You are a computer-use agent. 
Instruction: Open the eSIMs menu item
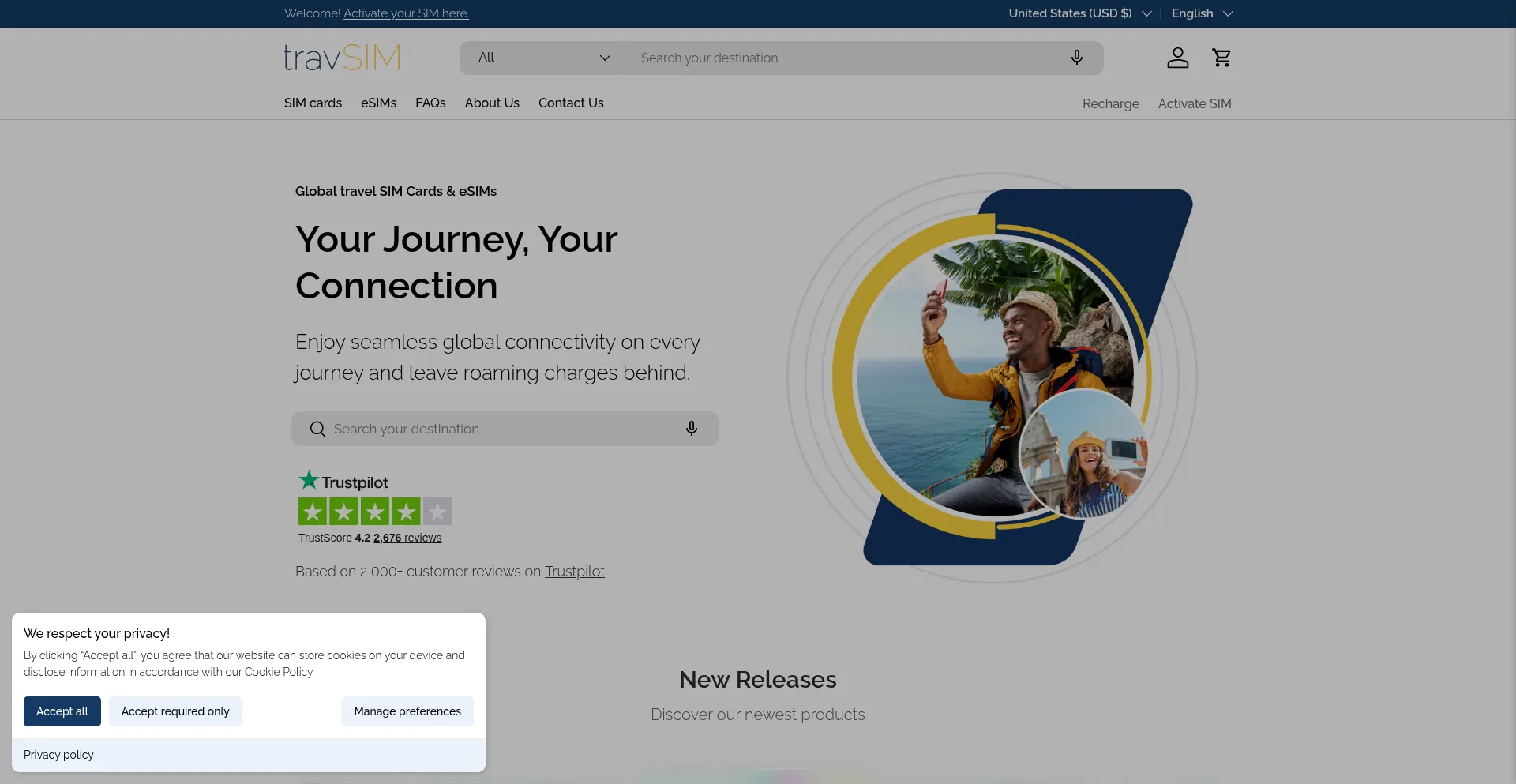coord(378,103)
